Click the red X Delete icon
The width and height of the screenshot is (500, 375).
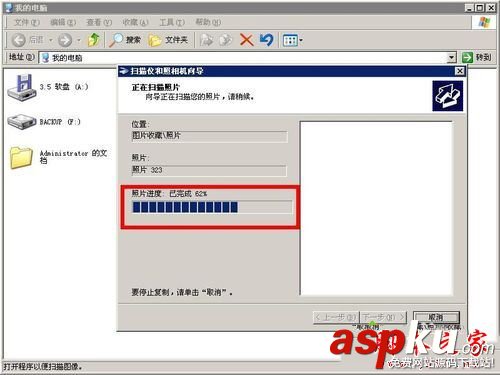pyautogui.click(x=246, y=40)
